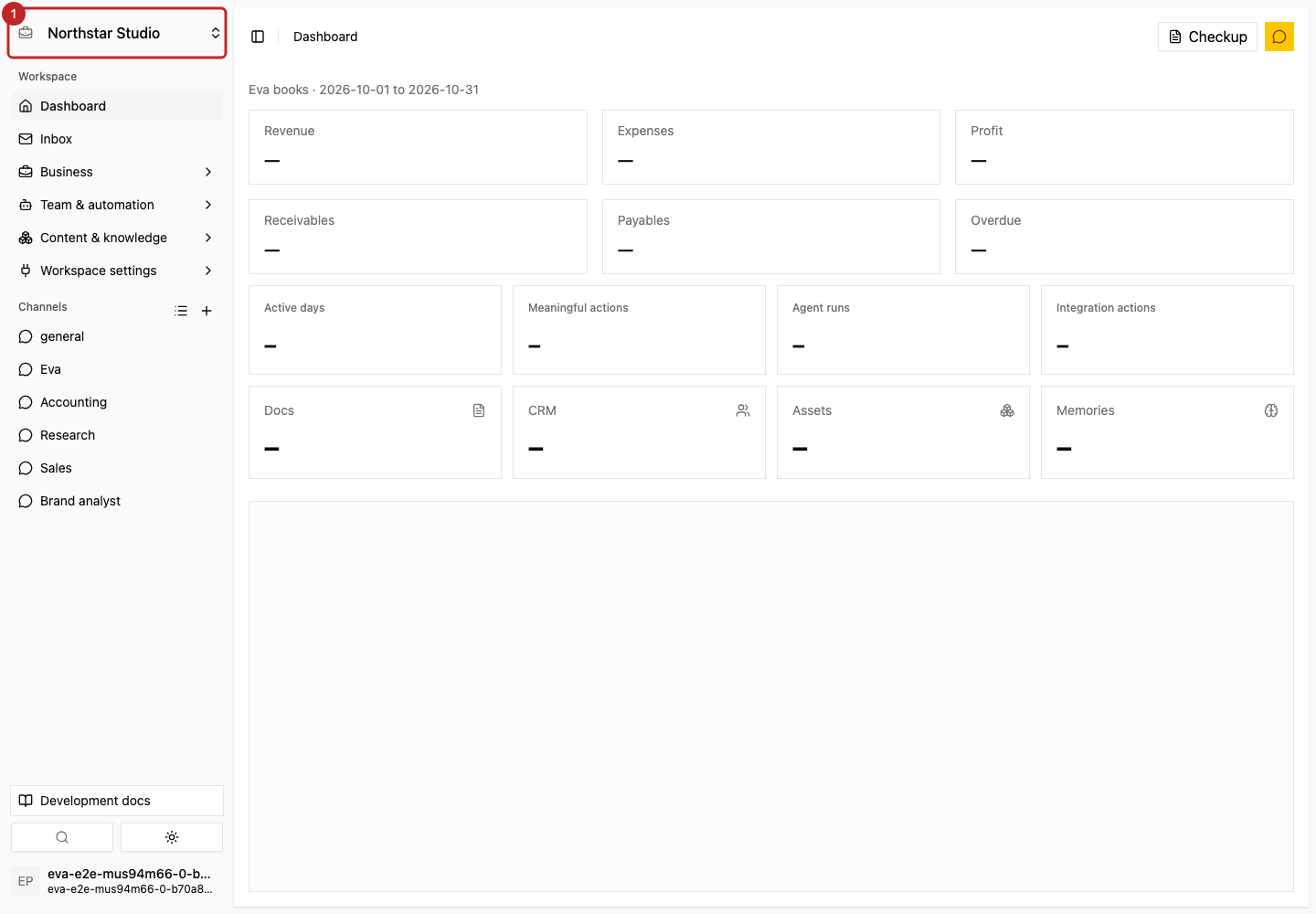The height and width of the screenshot is (914, 1316).
Task: Click the Overdue card
Action: [x=1124, y=237]
